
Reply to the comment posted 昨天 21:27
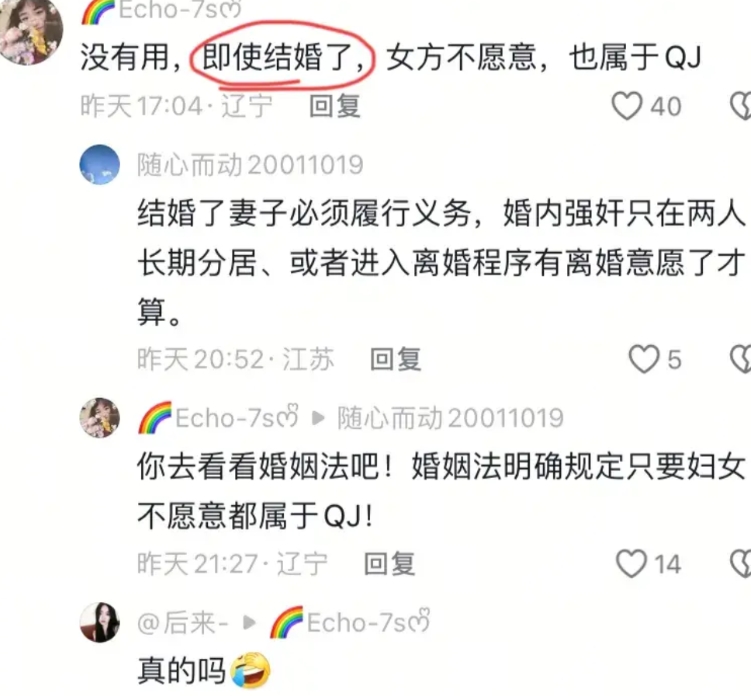pos(389,563)
